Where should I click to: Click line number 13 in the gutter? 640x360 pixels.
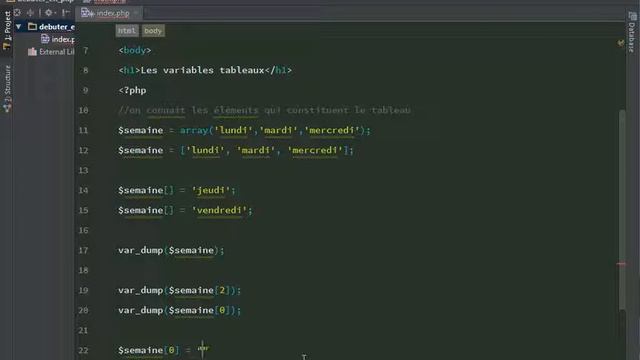[x=83, y=170]
